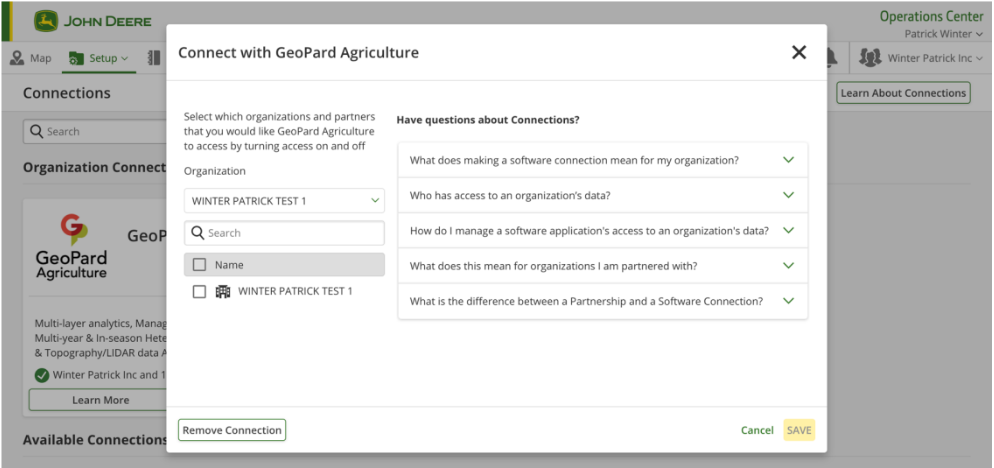Expand the Partnership vs Software Connection question
This screenshot has width=994, height=468.
(602, 301)
